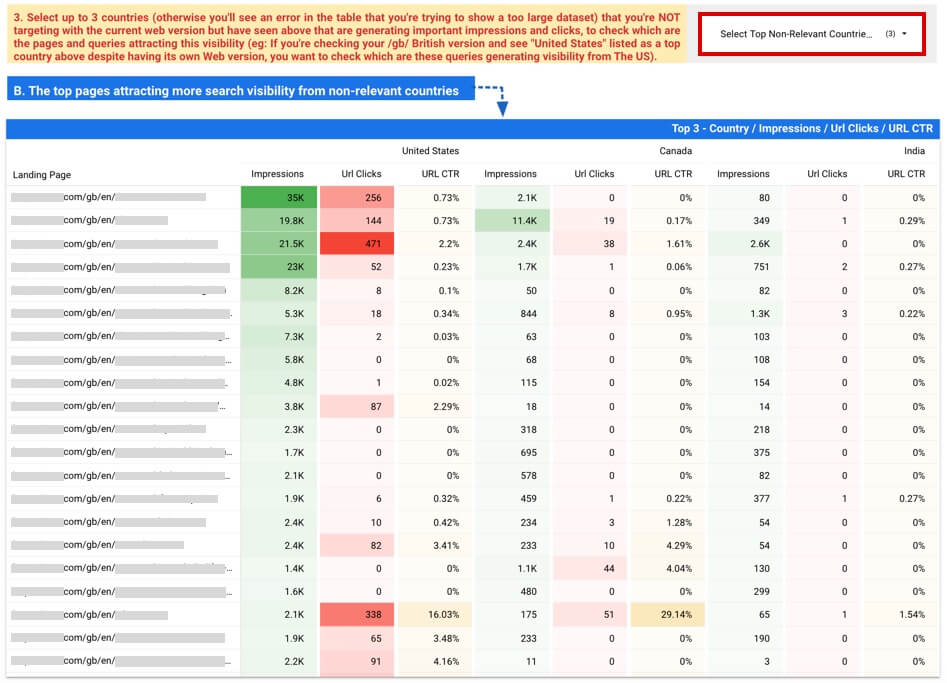
Task: Select the 338 Url Clicks cell
Action: 357,614
